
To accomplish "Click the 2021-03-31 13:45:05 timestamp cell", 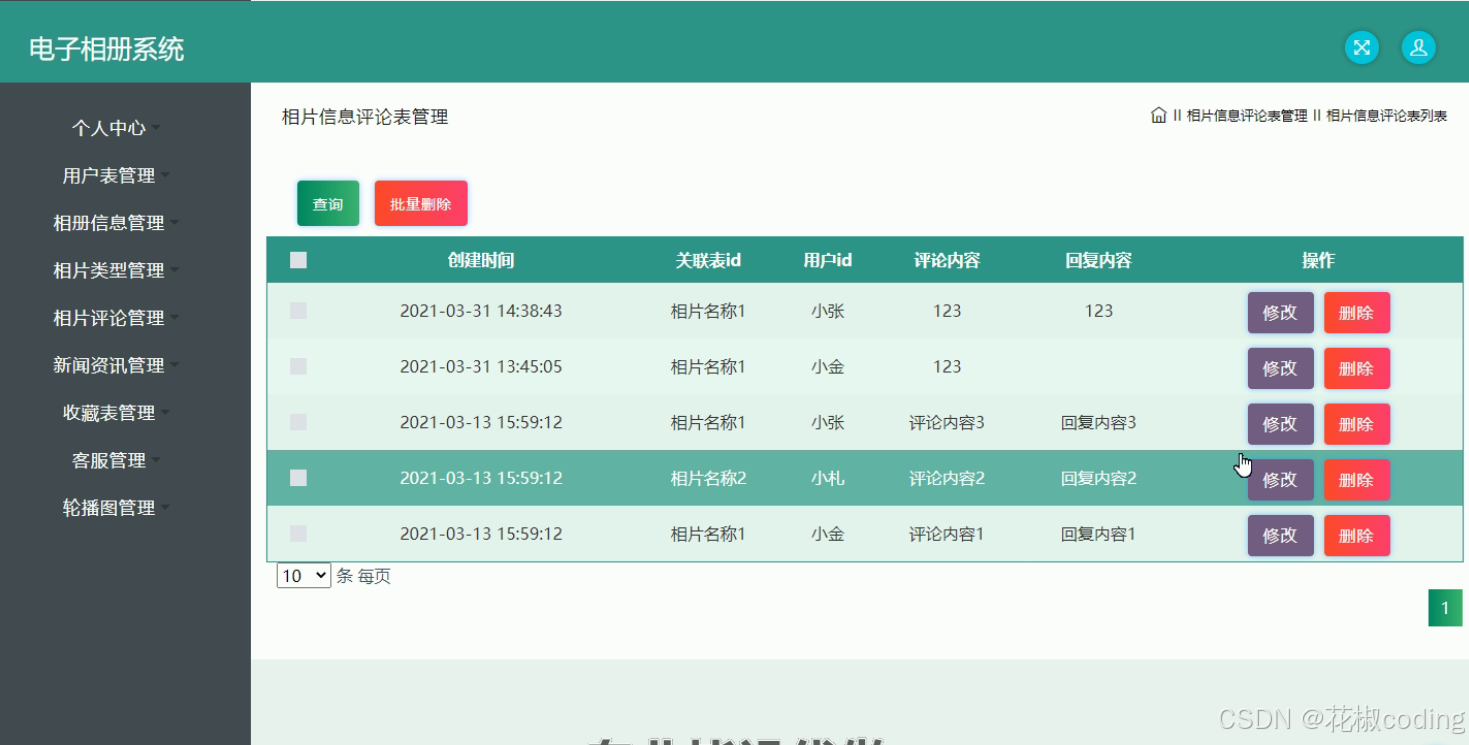I will click(481, 367).
